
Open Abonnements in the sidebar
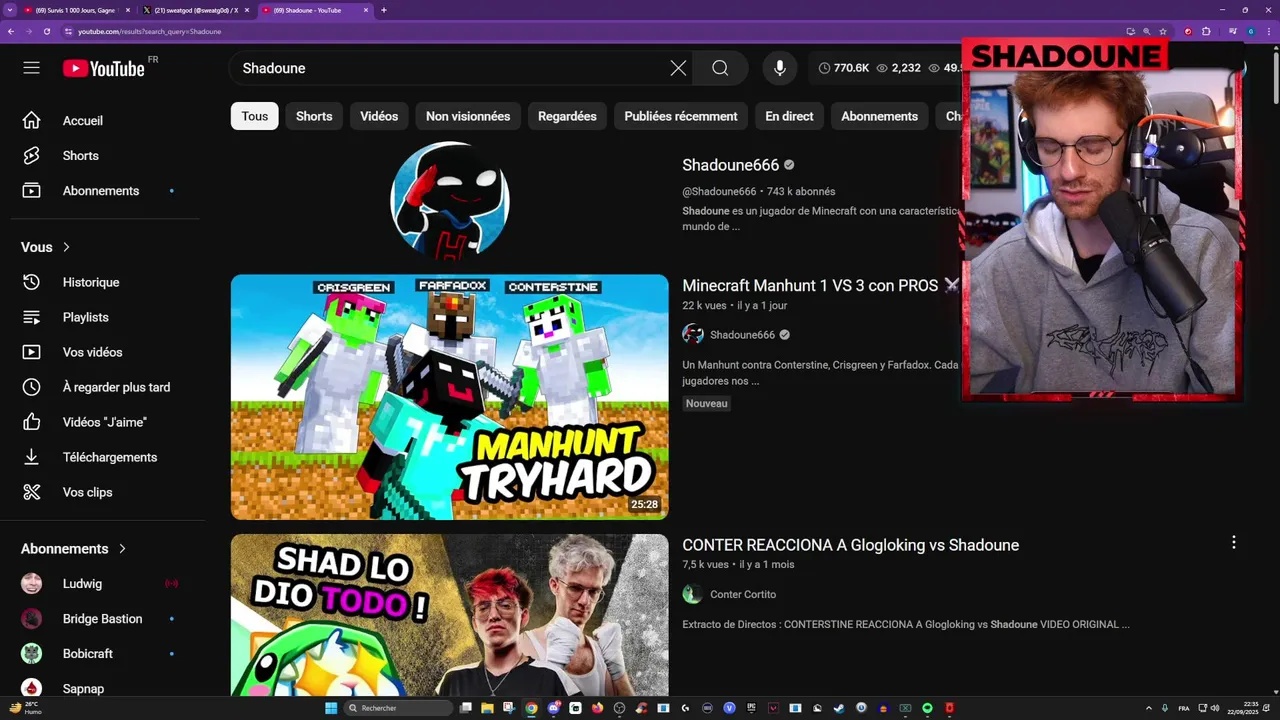point(100,190)
